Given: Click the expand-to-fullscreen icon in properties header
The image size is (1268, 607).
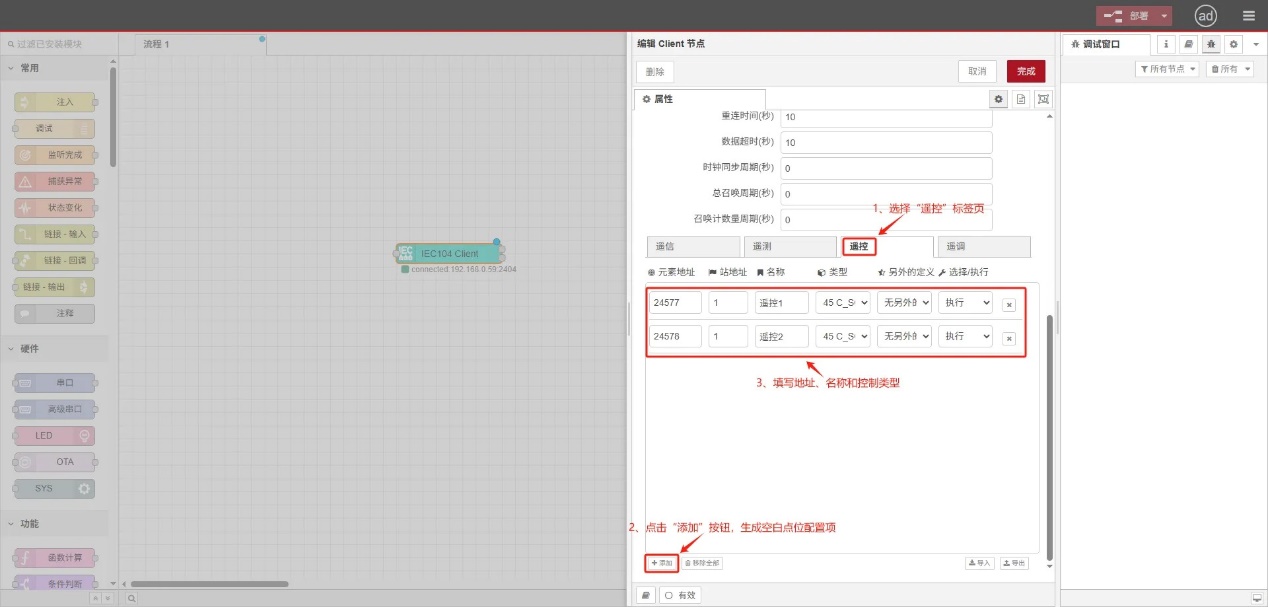Looking at the screenshot, I should tap(1042, 98).
